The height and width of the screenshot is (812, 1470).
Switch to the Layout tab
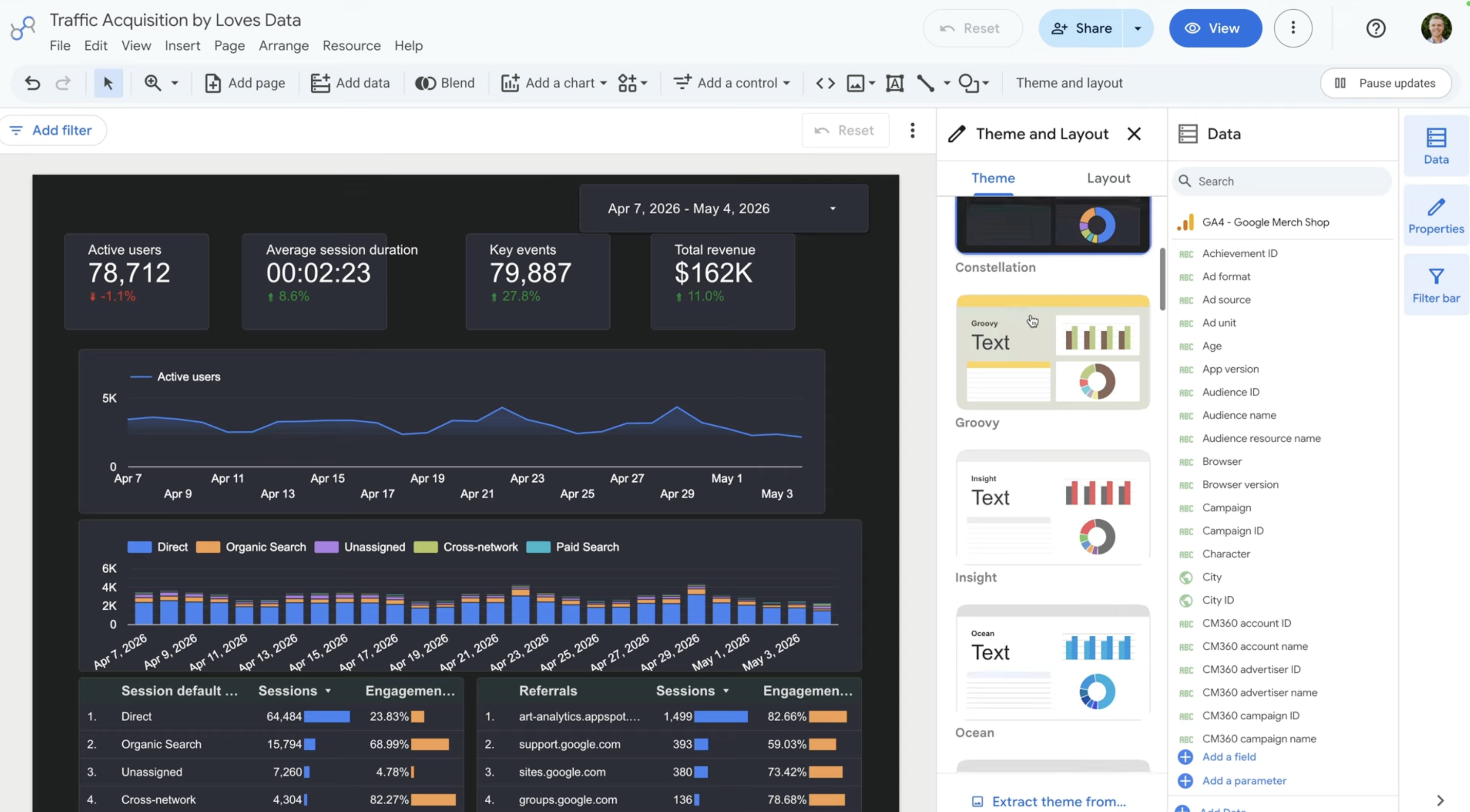1107,178
